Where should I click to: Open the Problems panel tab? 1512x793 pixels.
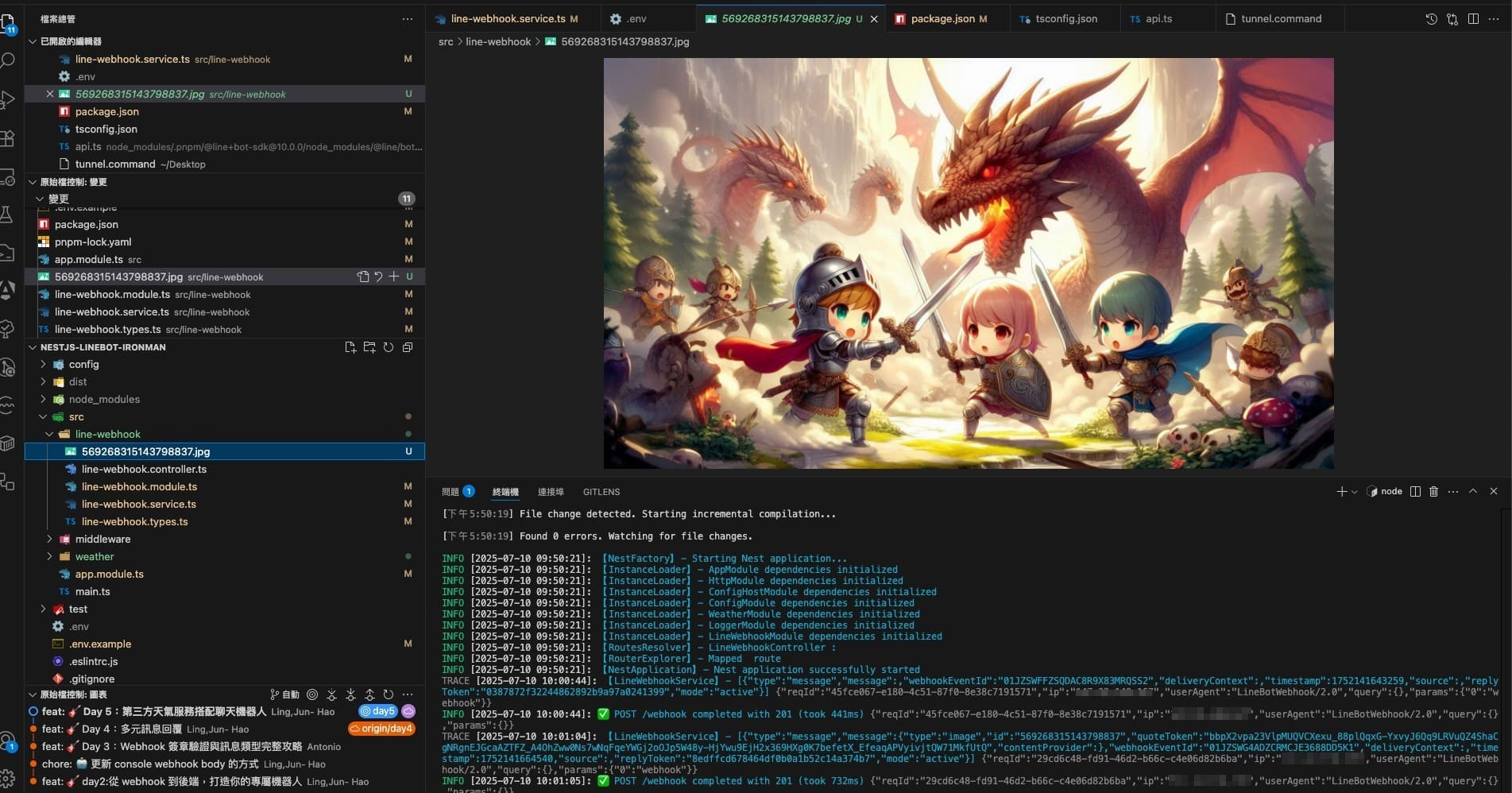458,492
